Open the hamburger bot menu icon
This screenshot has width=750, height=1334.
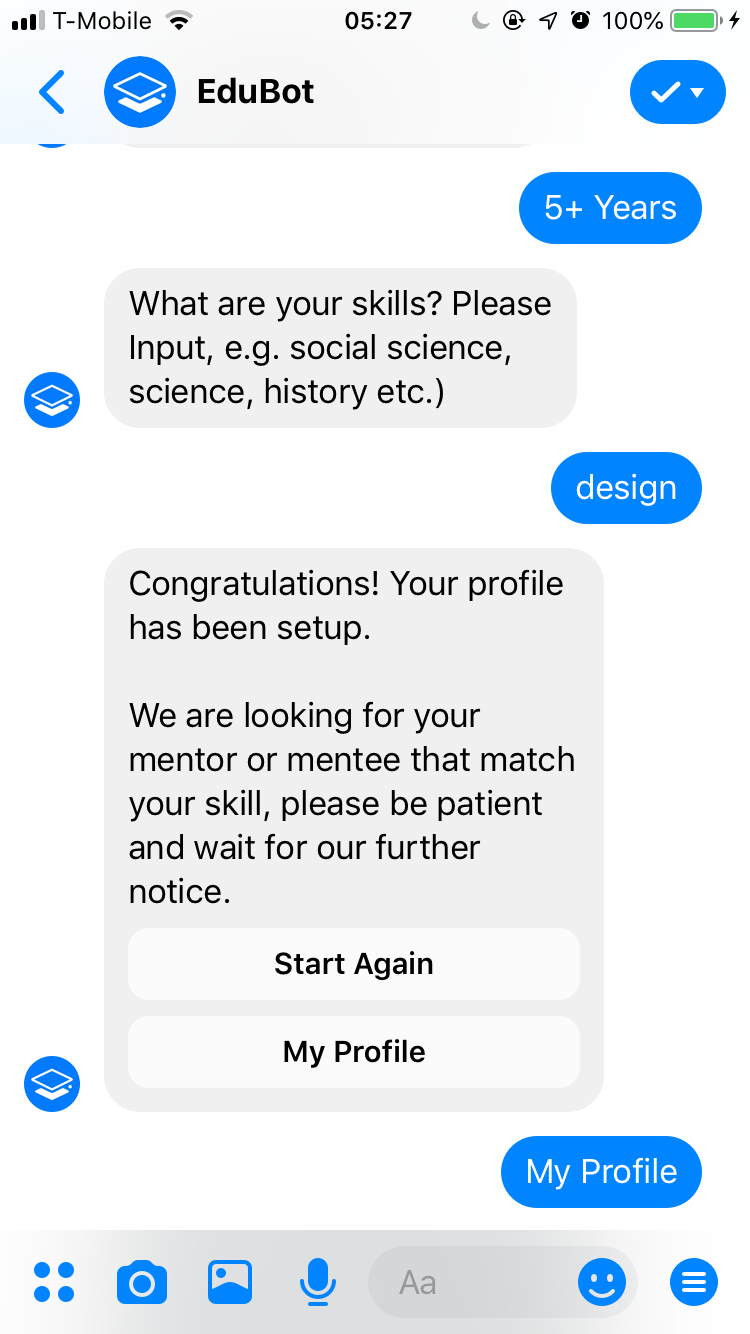pos(694,1282)
